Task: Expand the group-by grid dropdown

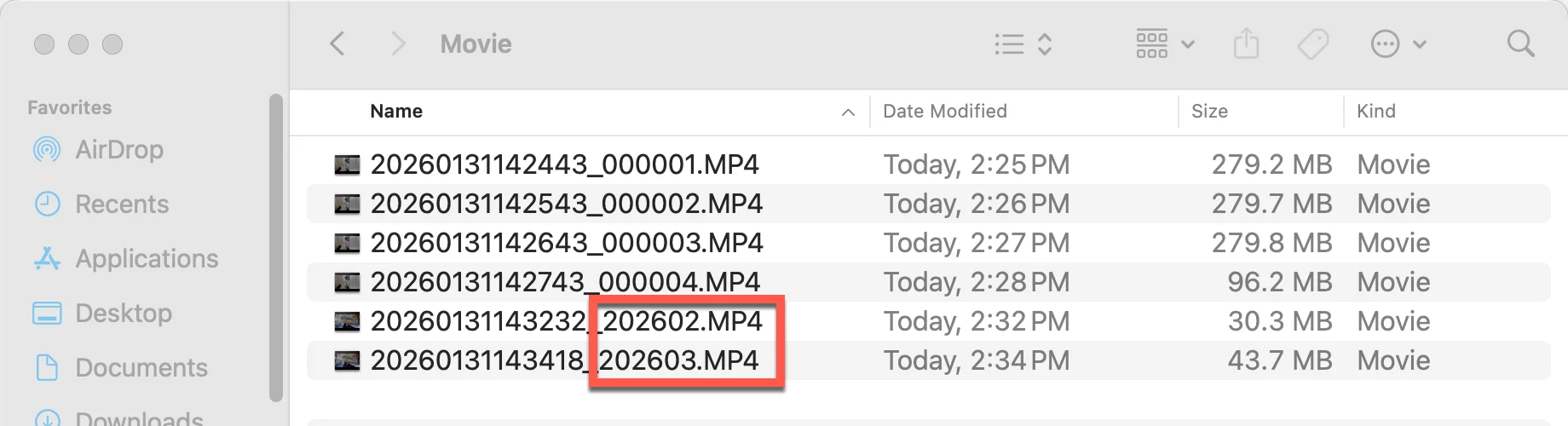Action: (x=1165, y=43)
